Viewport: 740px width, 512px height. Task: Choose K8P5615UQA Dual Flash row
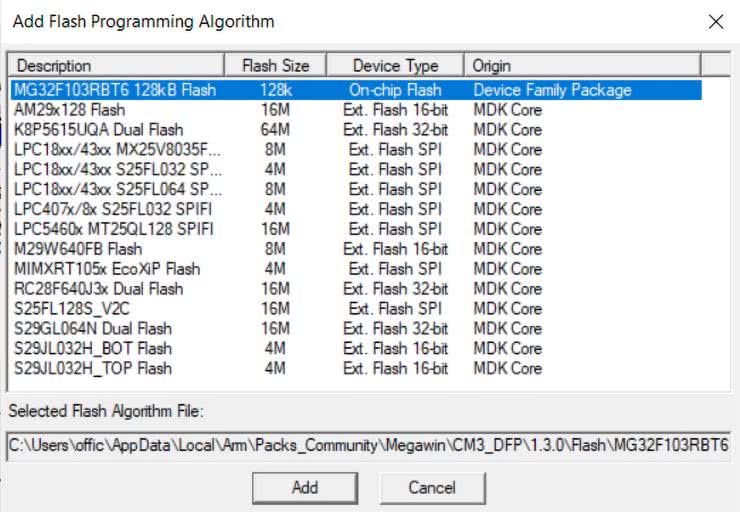98,130
